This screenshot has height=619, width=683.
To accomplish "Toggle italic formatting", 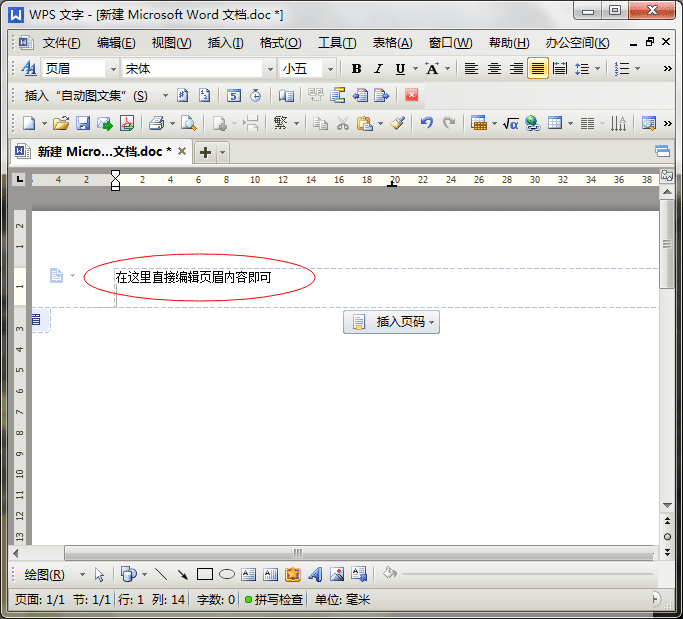I will pos(378,68).
